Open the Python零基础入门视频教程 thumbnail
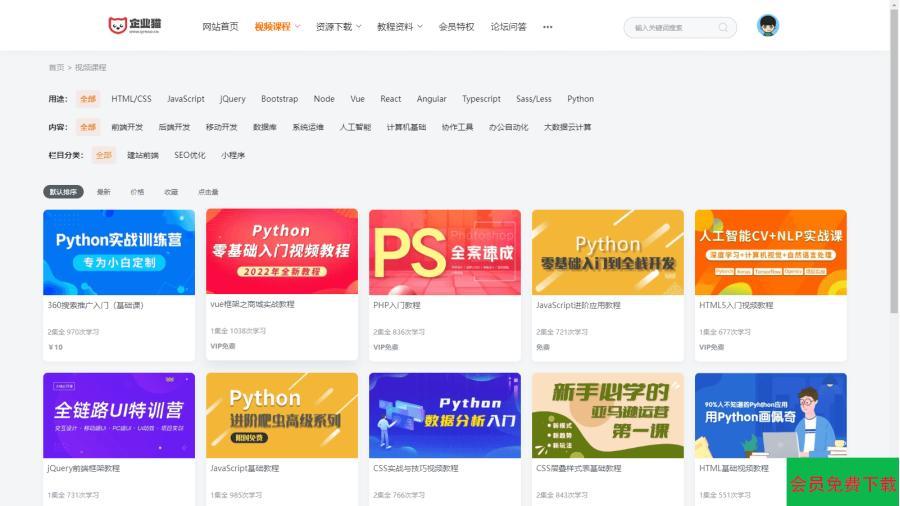 click(282, 251)
